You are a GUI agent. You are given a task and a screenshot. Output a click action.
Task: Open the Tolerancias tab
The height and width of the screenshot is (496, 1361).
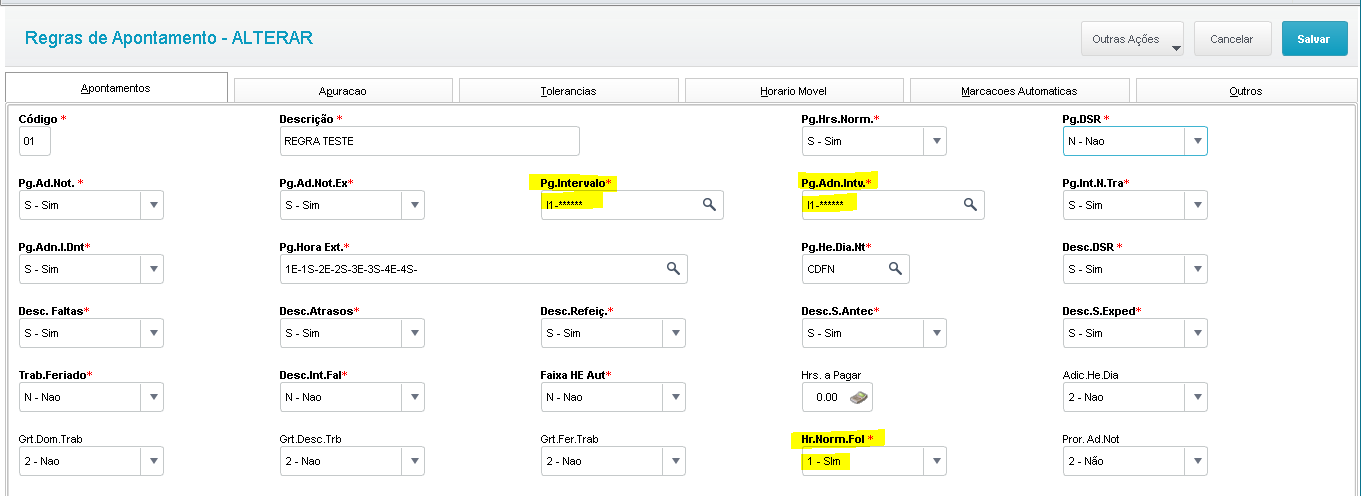(568, 91)
